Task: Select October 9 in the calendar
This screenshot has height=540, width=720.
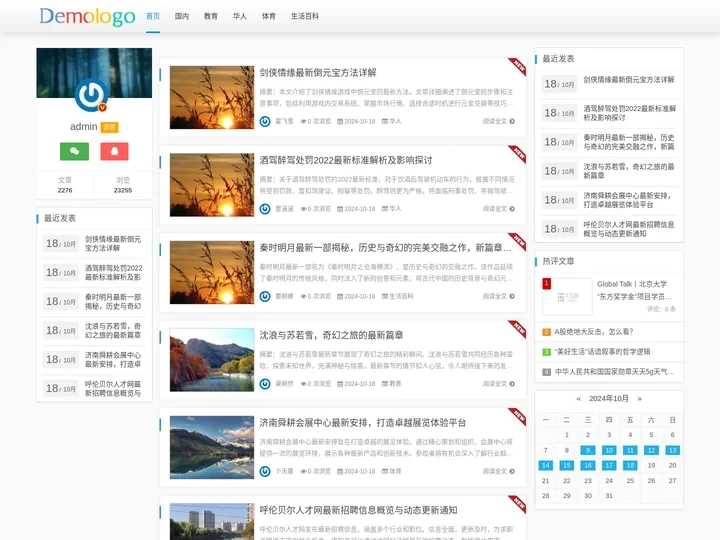Action: point(588,450)
